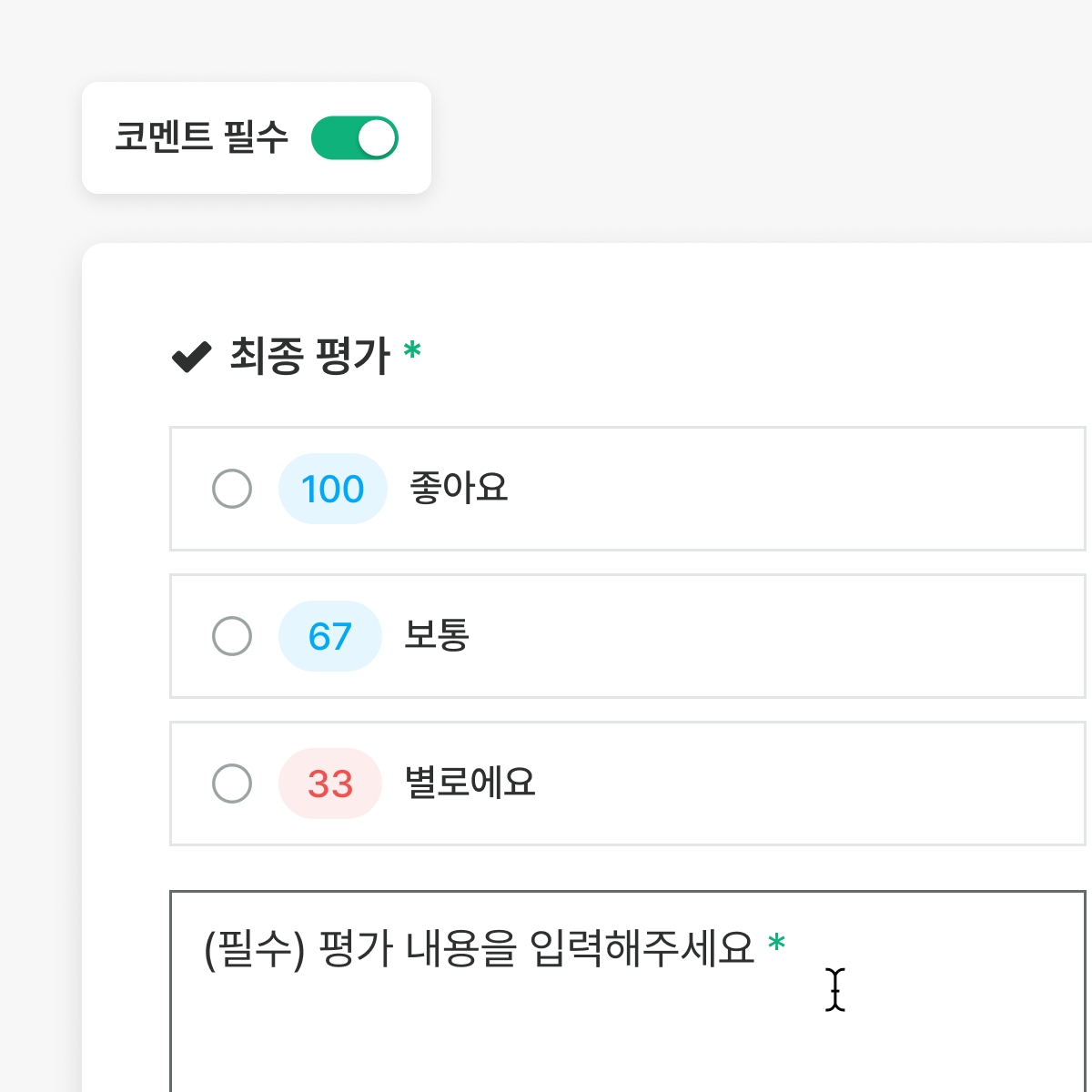This screenshot has width=1092, height=1092.
Task: Click the checkmark icon beside 최종 평가
Action: [192, 357]
